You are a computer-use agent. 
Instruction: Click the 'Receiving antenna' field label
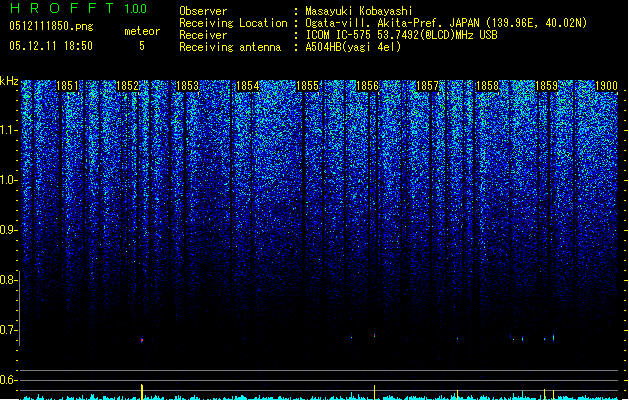point(230,47)
